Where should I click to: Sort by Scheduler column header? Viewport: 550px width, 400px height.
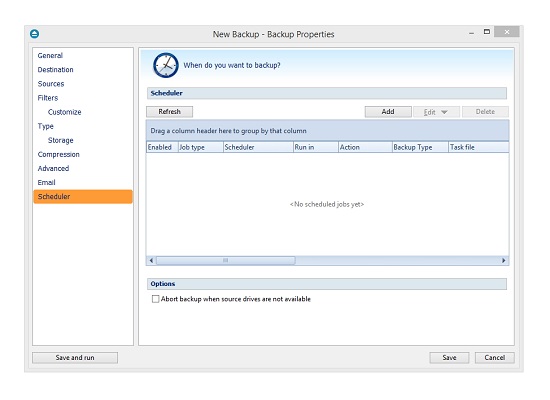(258, 147)
